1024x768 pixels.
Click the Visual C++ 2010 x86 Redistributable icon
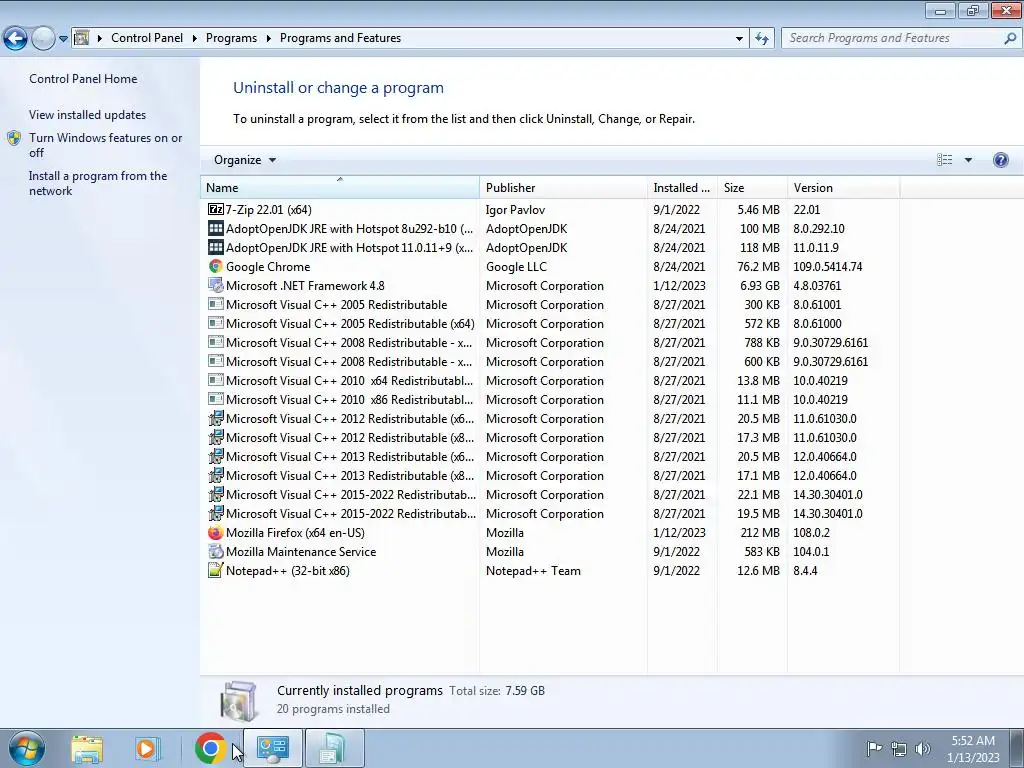pos(216,399)
